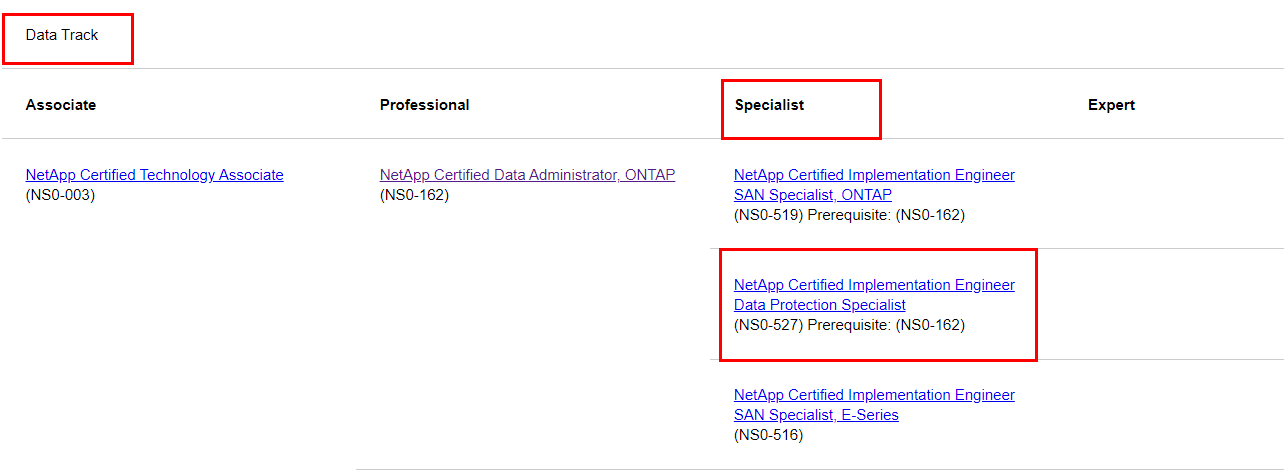Open the Data Protection Specialist certification link
Image resolution: width=1284 pixels, height=470 pixels.
[x=874, y=295]
